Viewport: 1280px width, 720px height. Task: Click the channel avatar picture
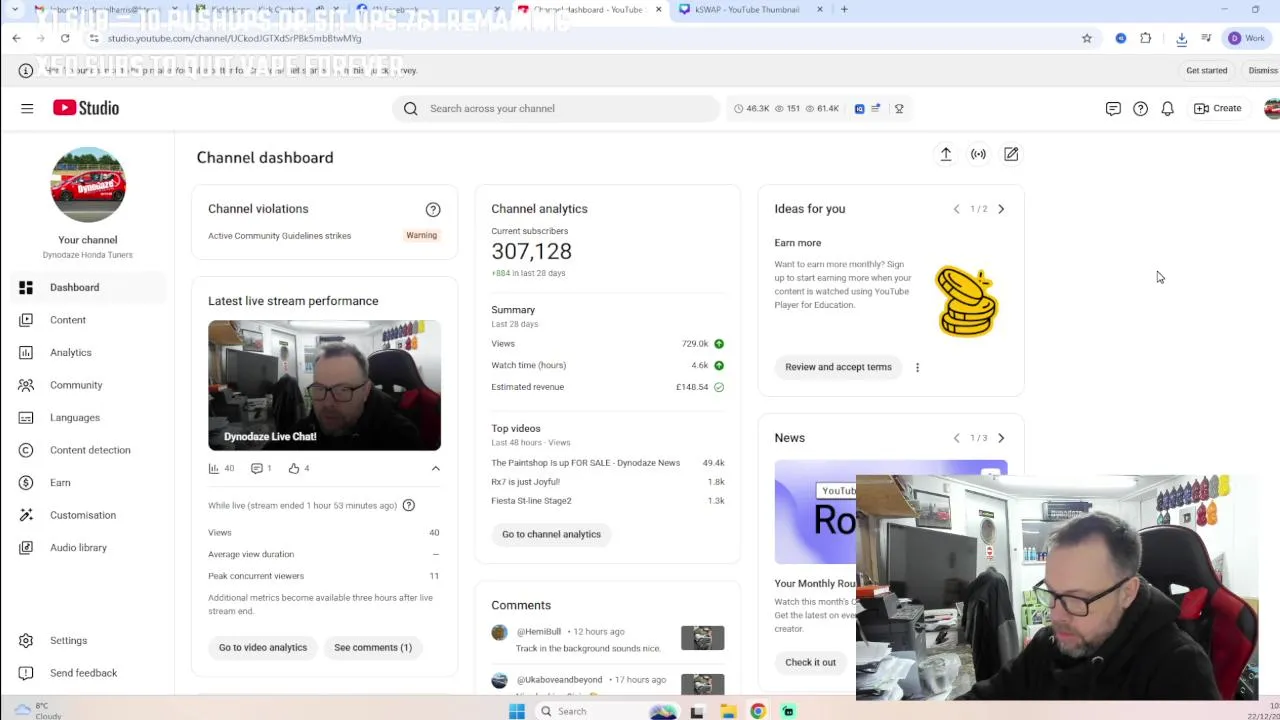coord(88,185)
